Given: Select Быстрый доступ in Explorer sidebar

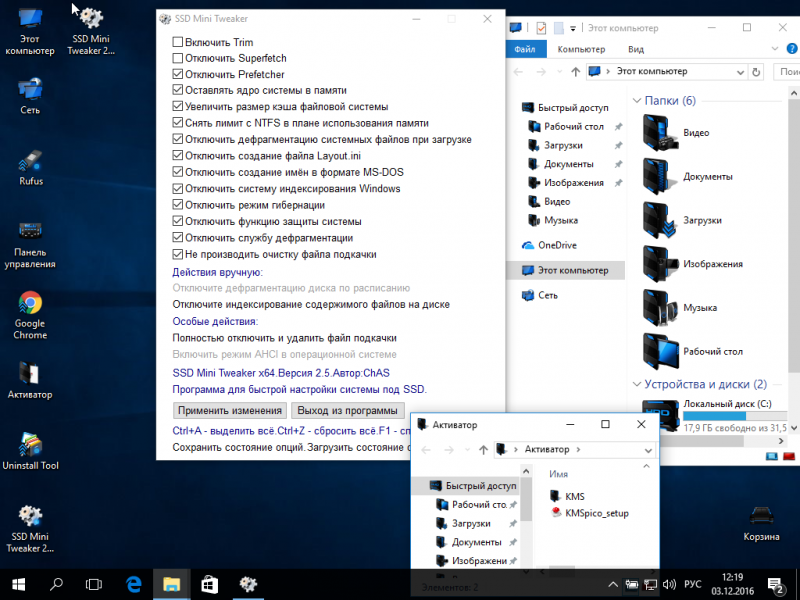Looking at the screenshot, I should (565, 107).
